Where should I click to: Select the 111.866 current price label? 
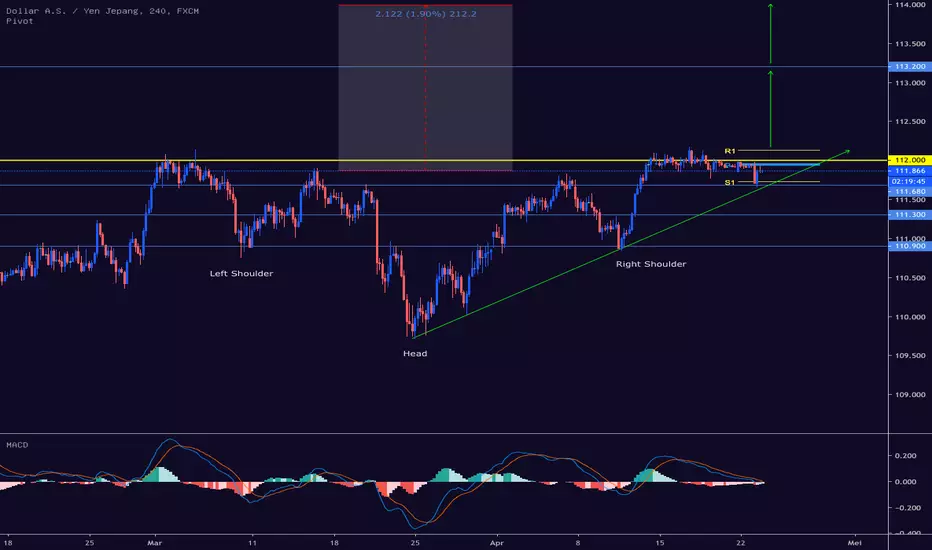click(909, 171)
